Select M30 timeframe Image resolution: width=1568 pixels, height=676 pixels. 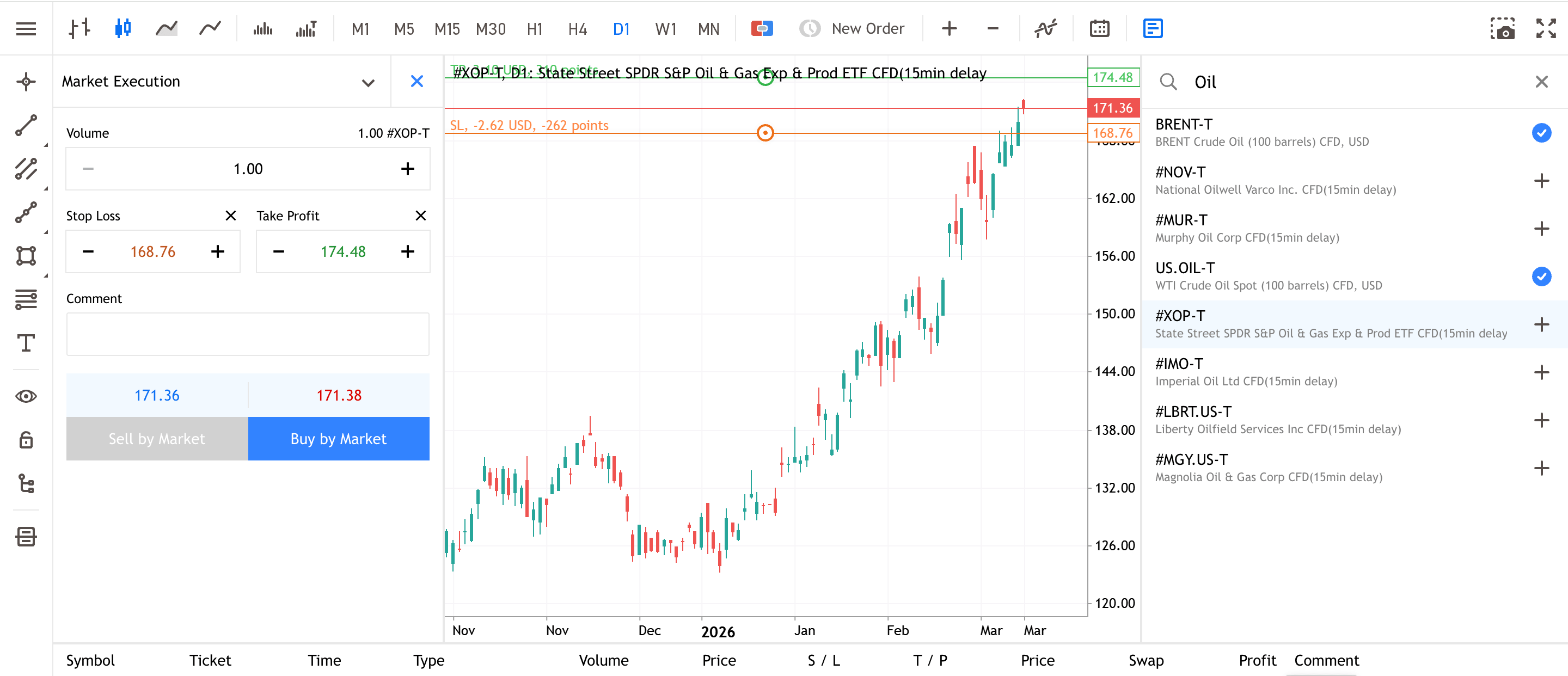coord(491,29)
